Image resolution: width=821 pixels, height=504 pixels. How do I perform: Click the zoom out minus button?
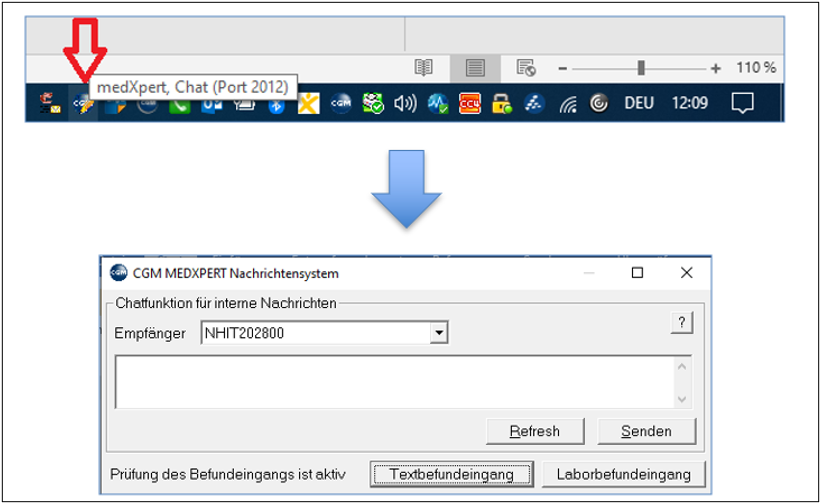click(562, 69)
